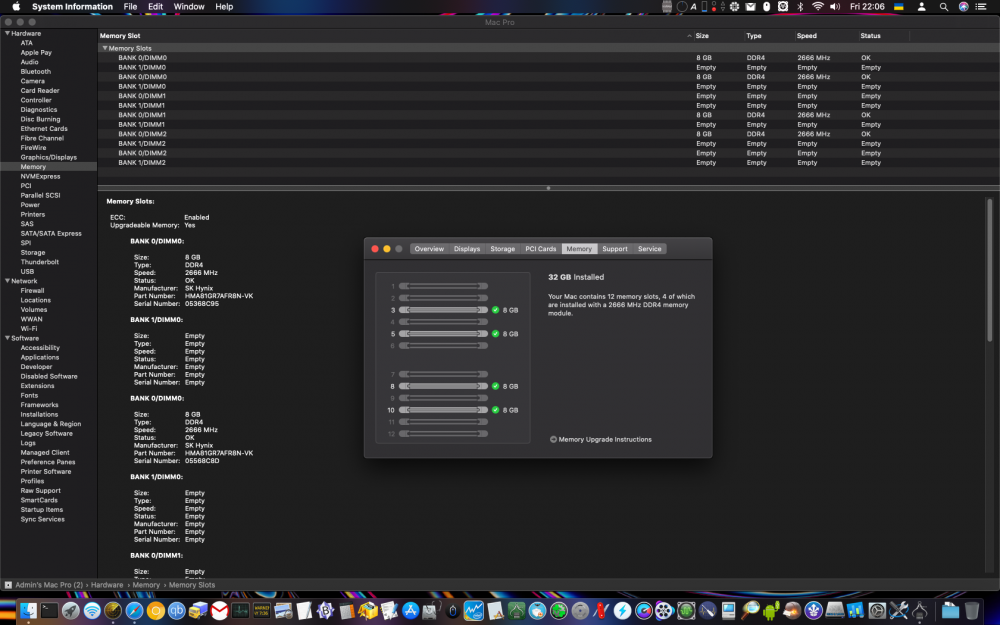Collapse the Memory Slots disclosure triangle

(x=105, y=48)
